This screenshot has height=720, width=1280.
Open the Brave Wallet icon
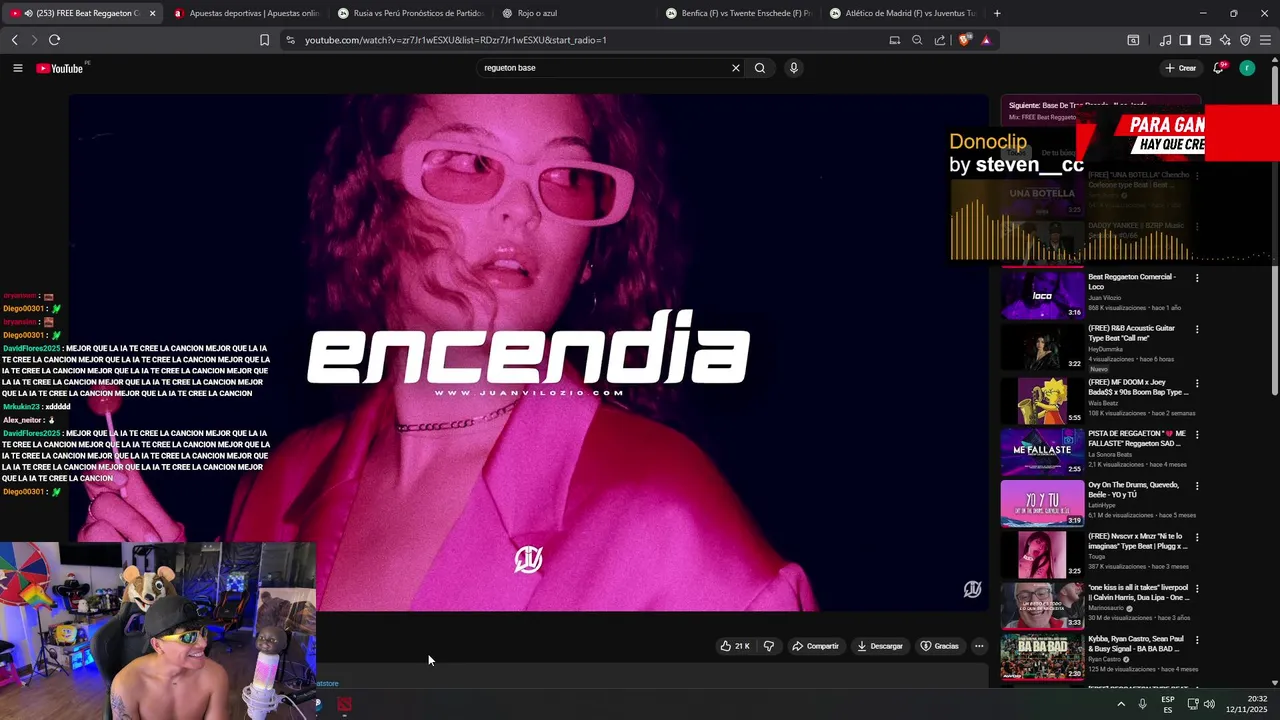[1205, 40]
